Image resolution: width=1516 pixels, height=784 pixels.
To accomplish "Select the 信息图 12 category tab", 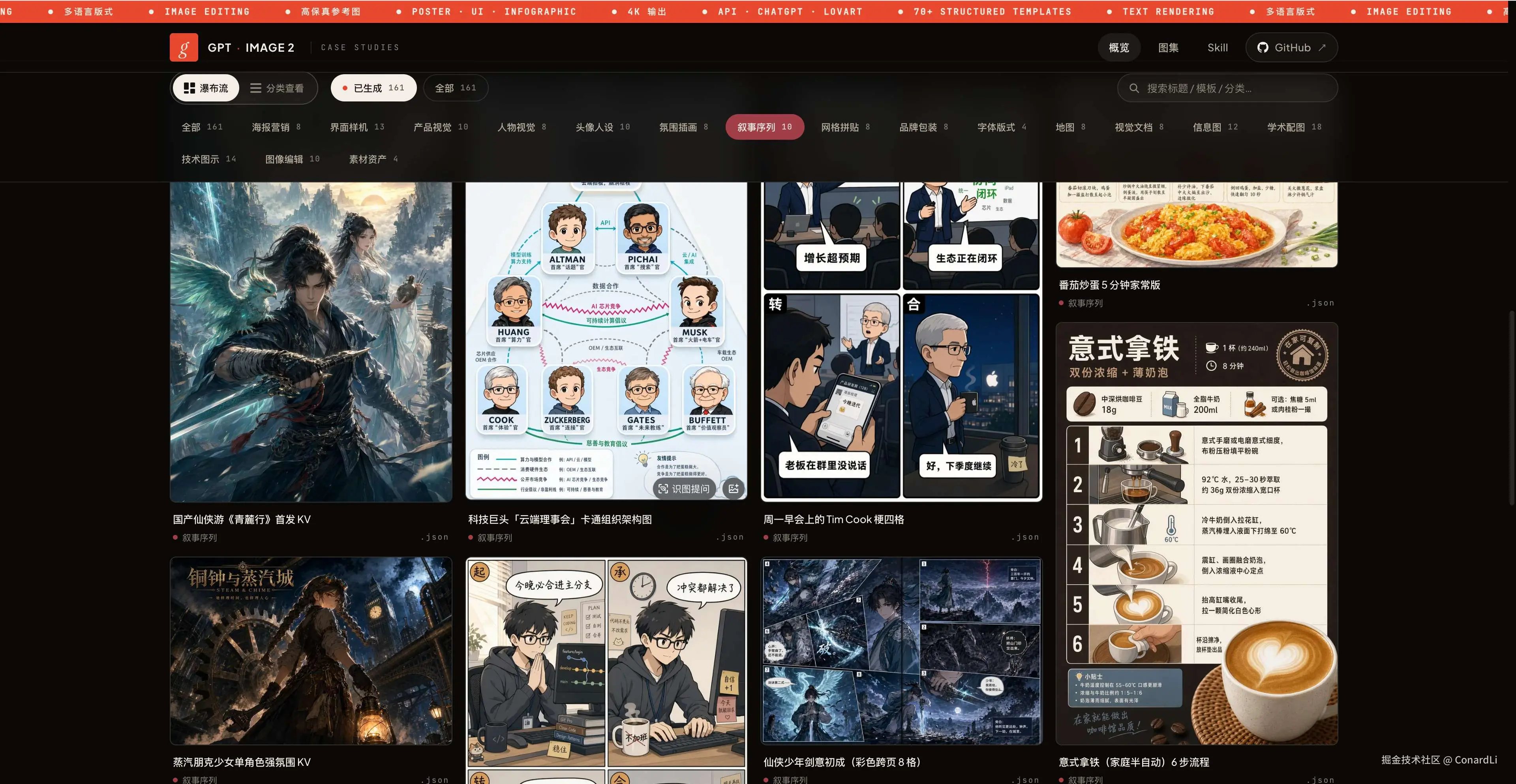I will pyautogui.click(x=1214, y=127).
